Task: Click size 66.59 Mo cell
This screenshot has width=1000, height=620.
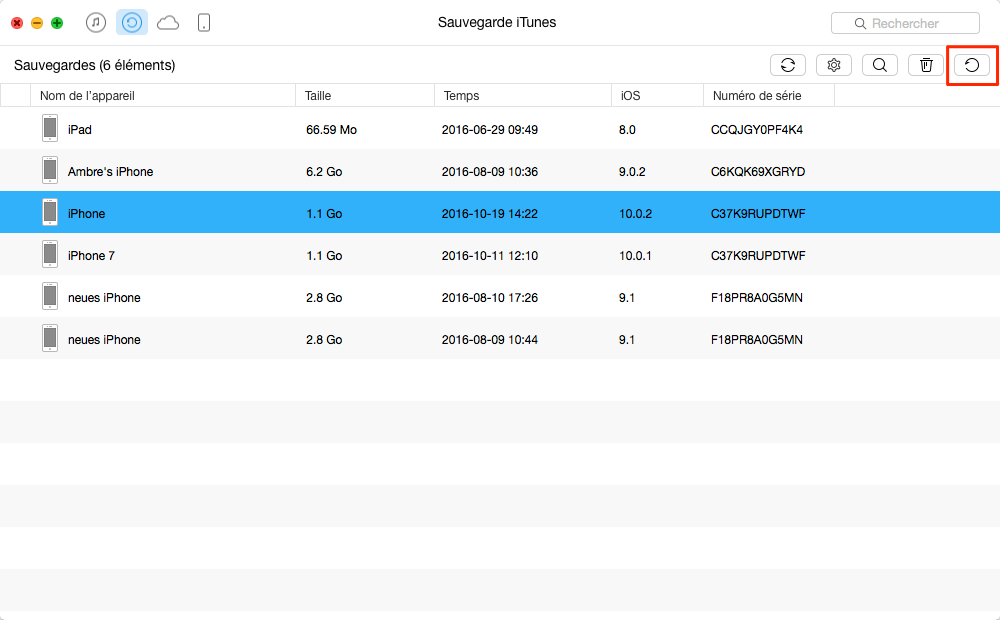Action: (331, 129)
